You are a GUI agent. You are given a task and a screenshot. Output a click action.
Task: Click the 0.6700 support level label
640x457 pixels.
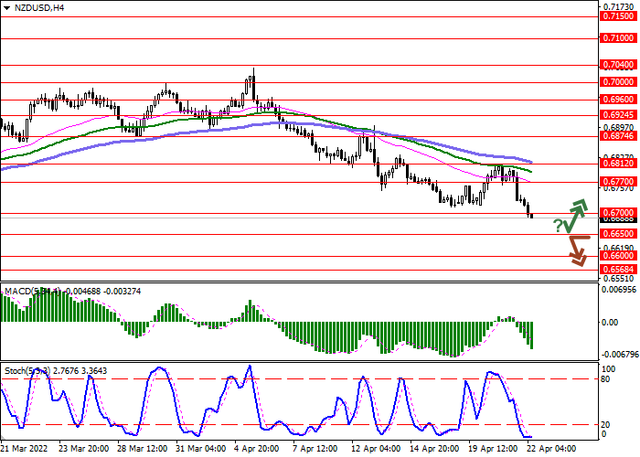click(x=615, y=213)
